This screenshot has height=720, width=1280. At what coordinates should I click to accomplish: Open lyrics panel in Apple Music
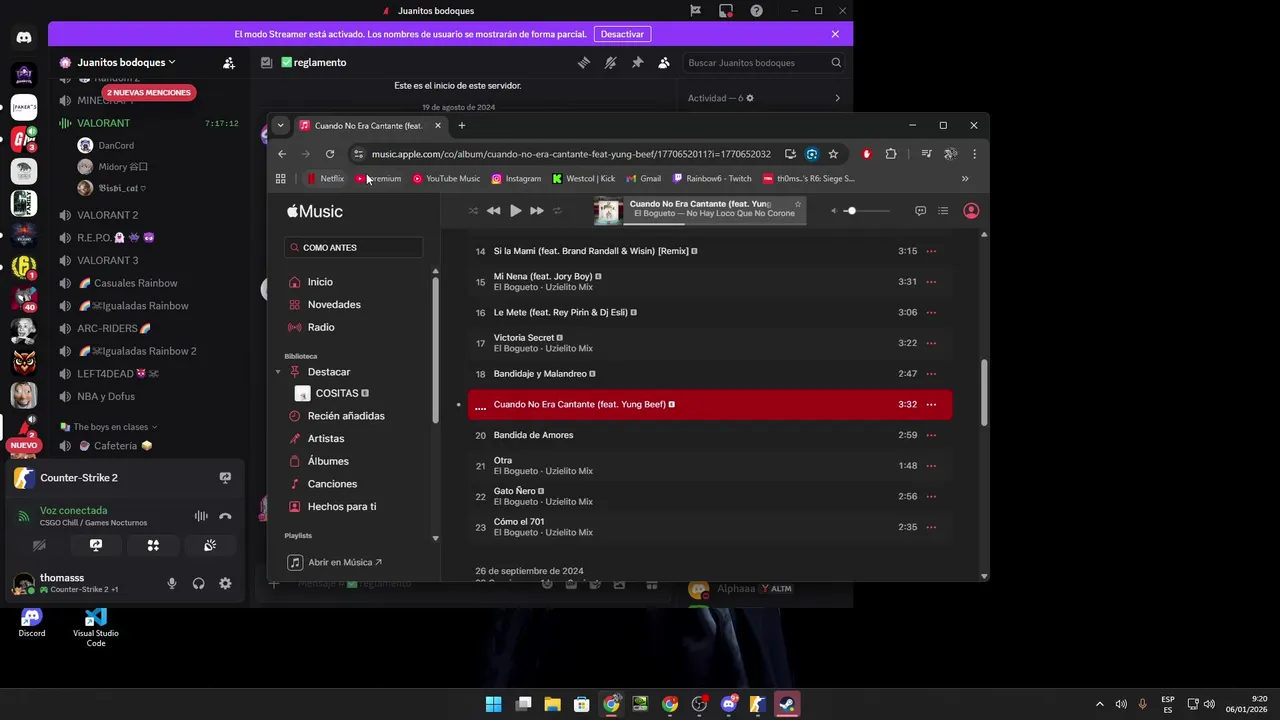coord(920,211)
